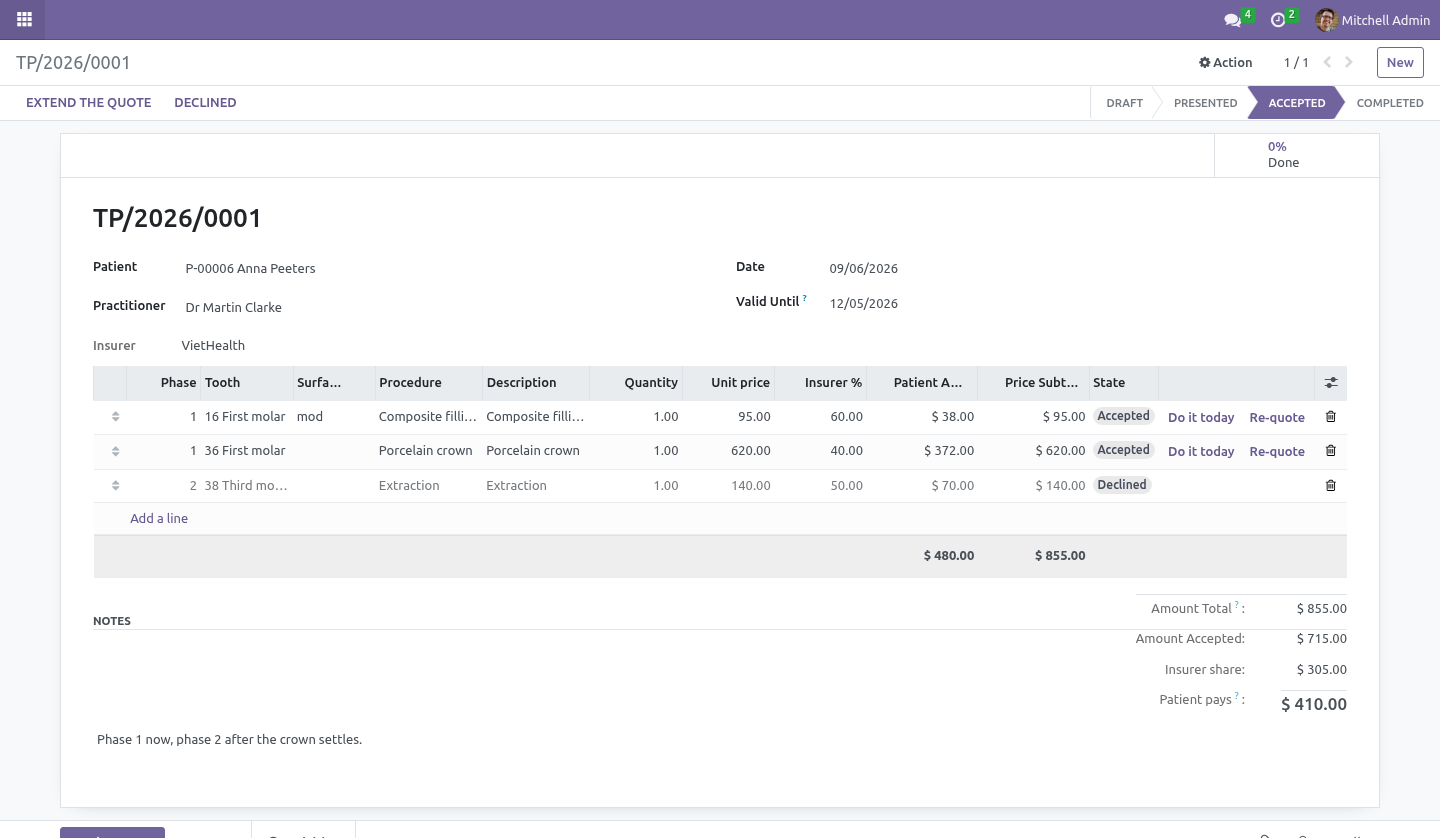
Task: Select the Presented status stage
Action: [x=1205, y=103]
